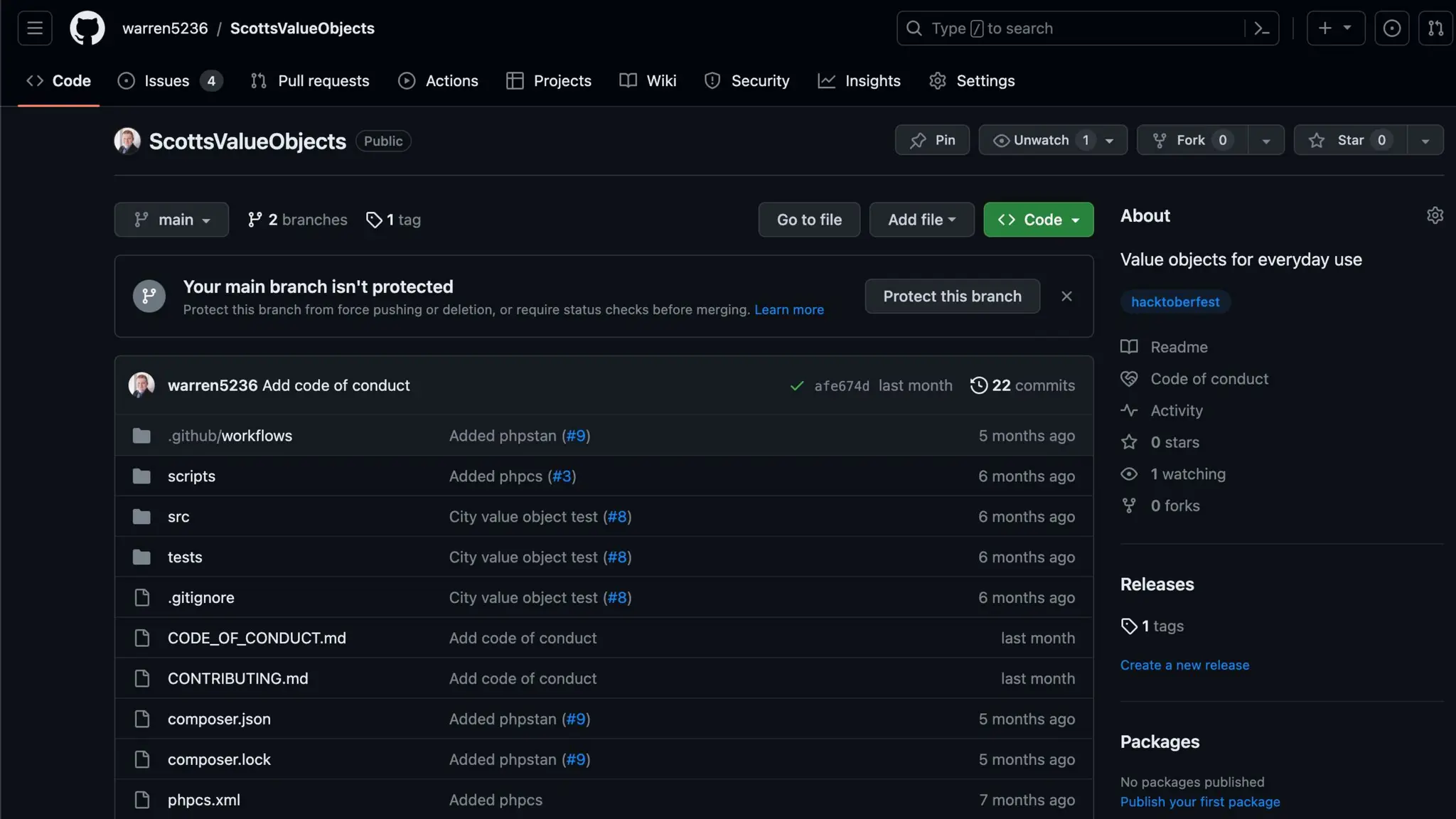This screenshot has height=819, width=1456.
Task: Pin this repository to profile
Action: tap(932, 140)
